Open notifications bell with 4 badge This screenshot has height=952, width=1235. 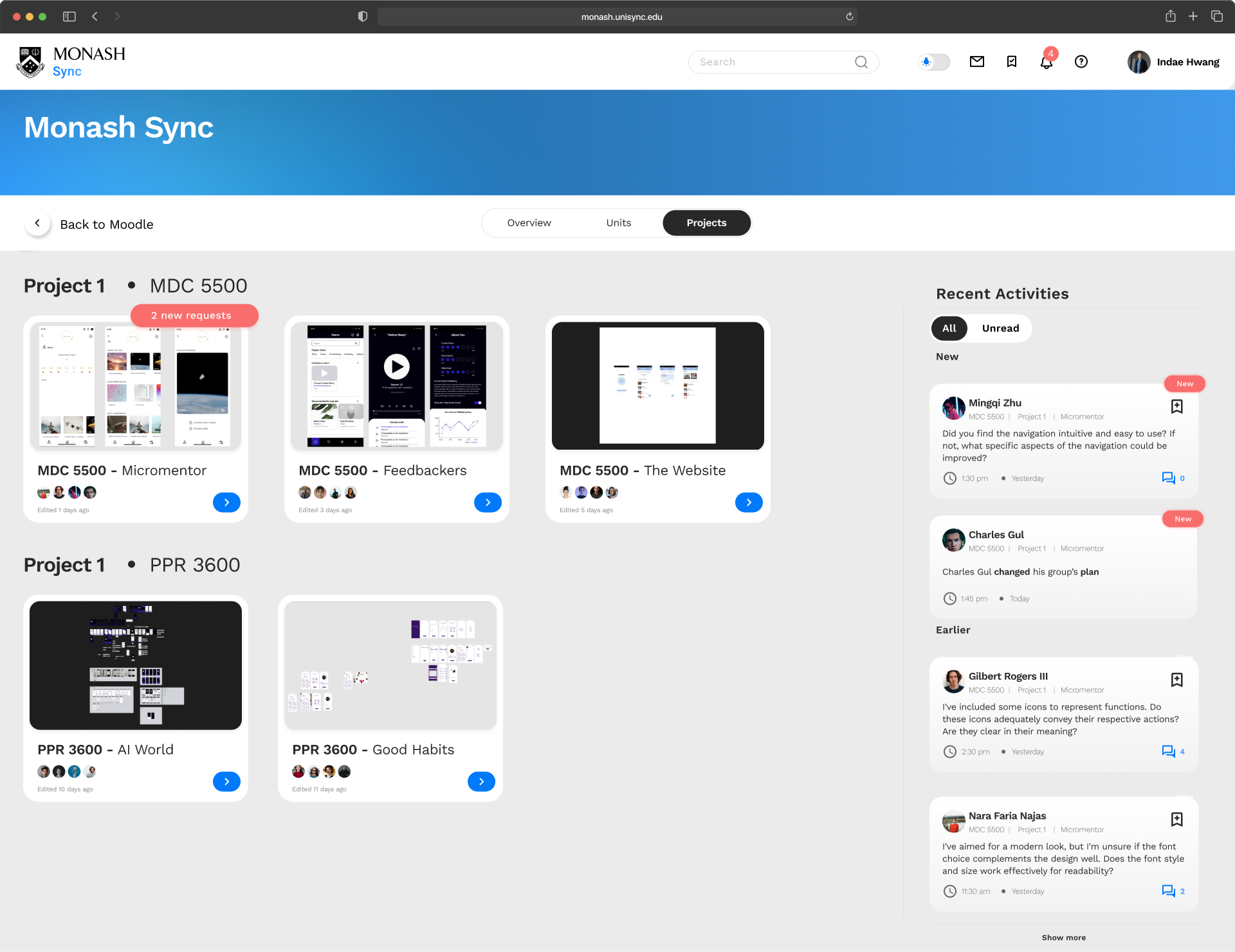point(1046,62)
